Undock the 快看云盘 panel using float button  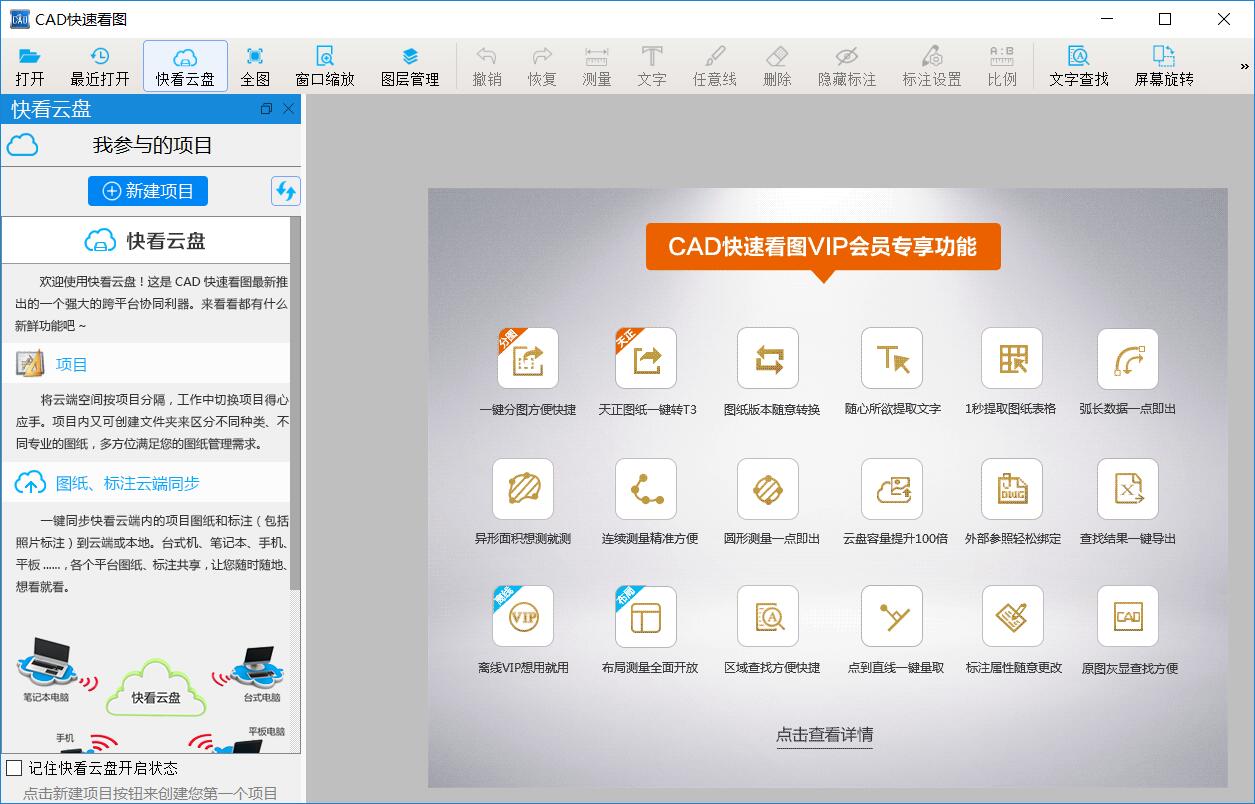[266, 109]
